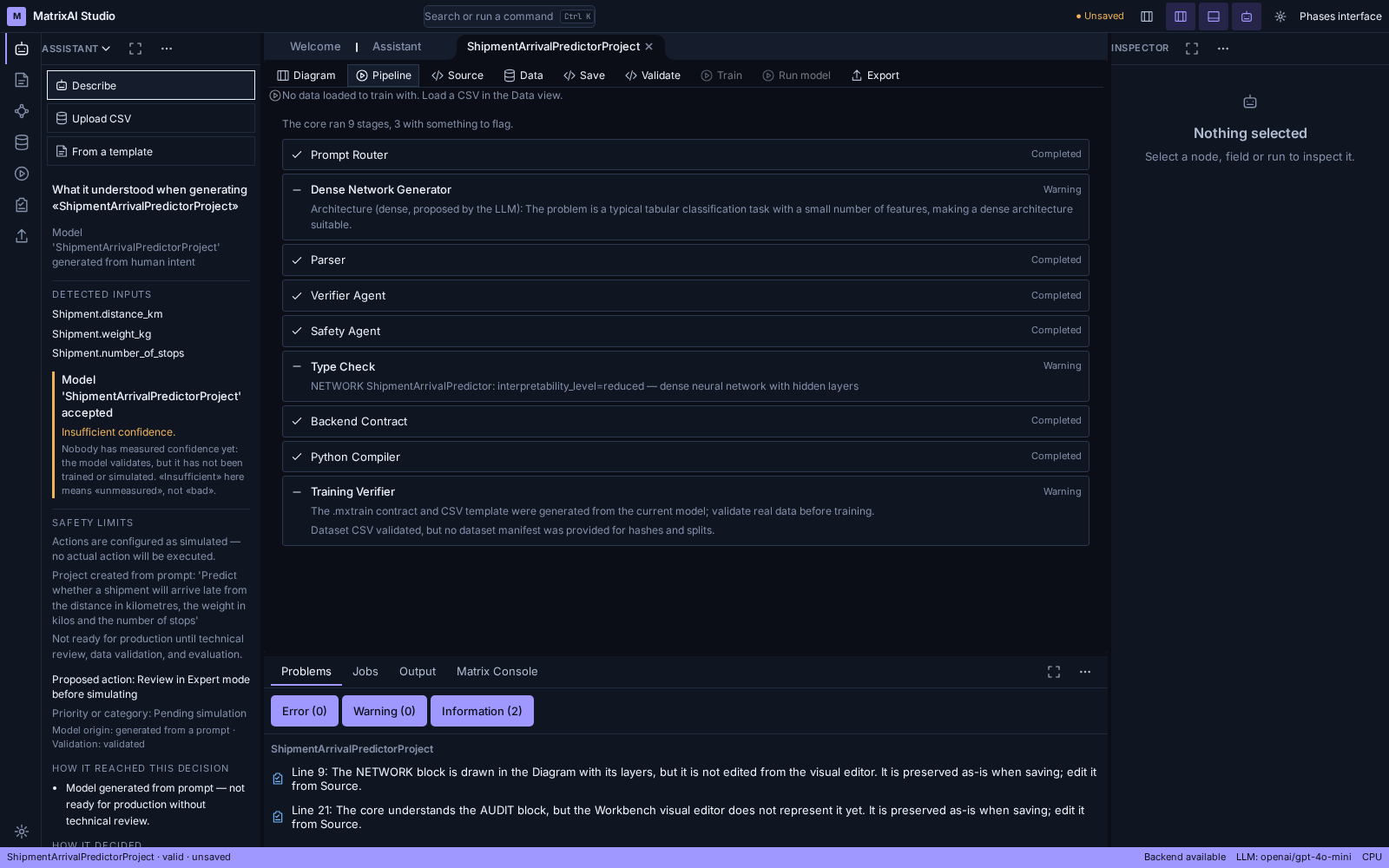This screenshot has height=868, width=1389.
Task: Export the project from the toolbar
Action: point(875,76)
